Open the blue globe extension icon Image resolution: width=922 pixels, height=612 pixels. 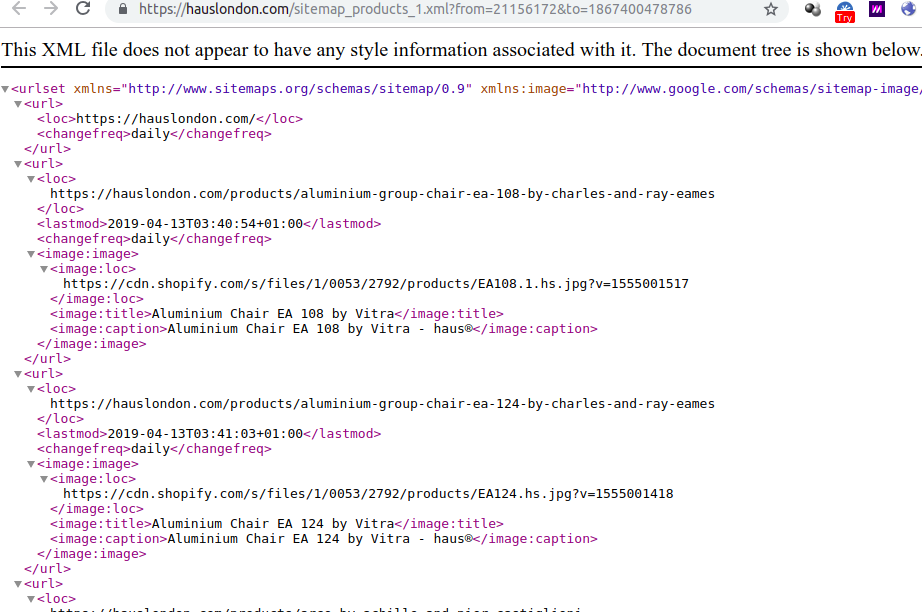(x=907, y=9)
